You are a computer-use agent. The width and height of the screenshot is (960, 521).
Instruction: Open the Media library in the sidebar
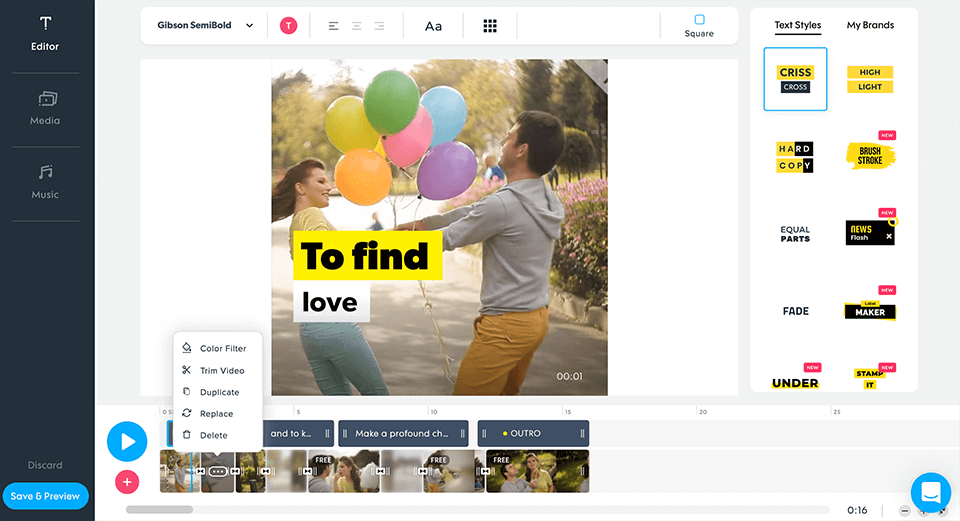pyautogui.click(x=45, y=108)
